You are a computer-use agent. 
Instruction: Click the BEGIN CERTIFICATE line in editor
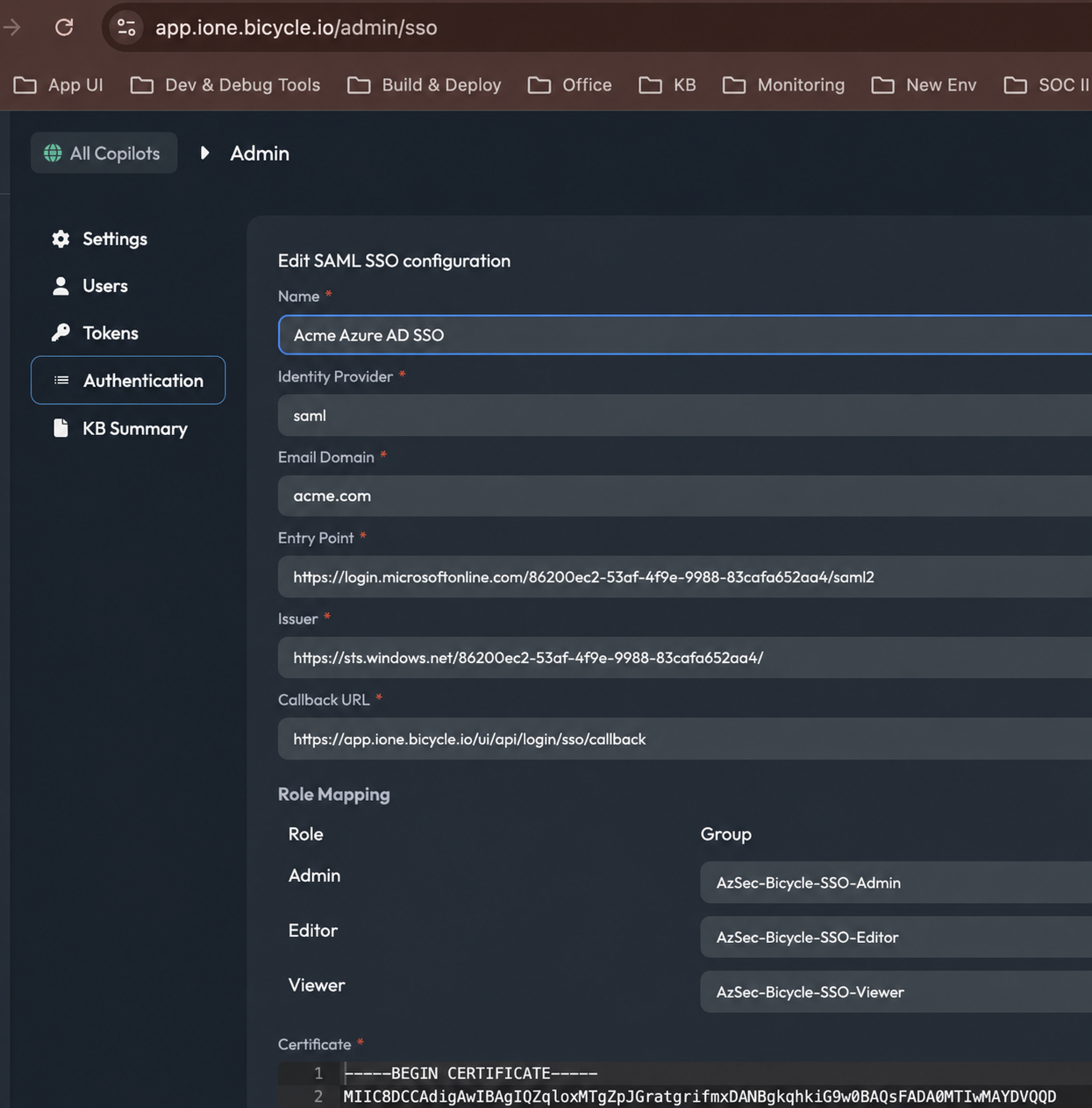(x=471, y=1073)
